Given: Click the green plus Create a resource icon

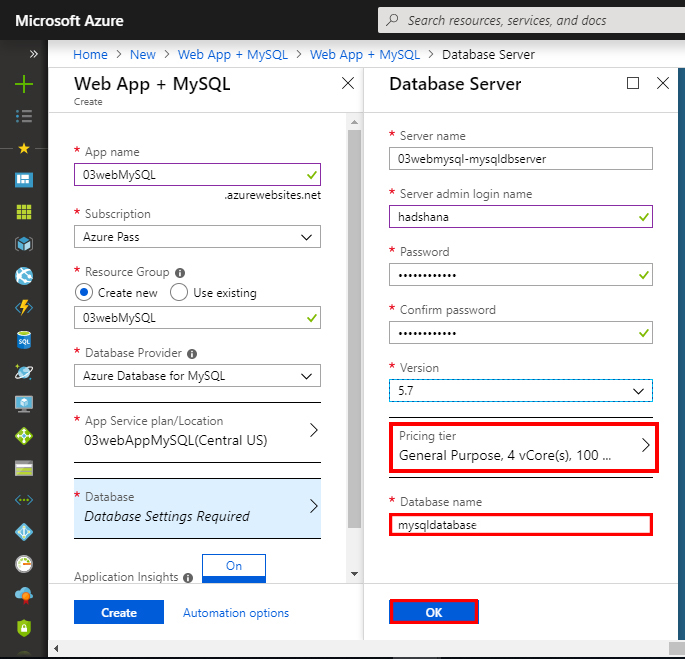Looking at the screenshot, I should click(24, 84).
